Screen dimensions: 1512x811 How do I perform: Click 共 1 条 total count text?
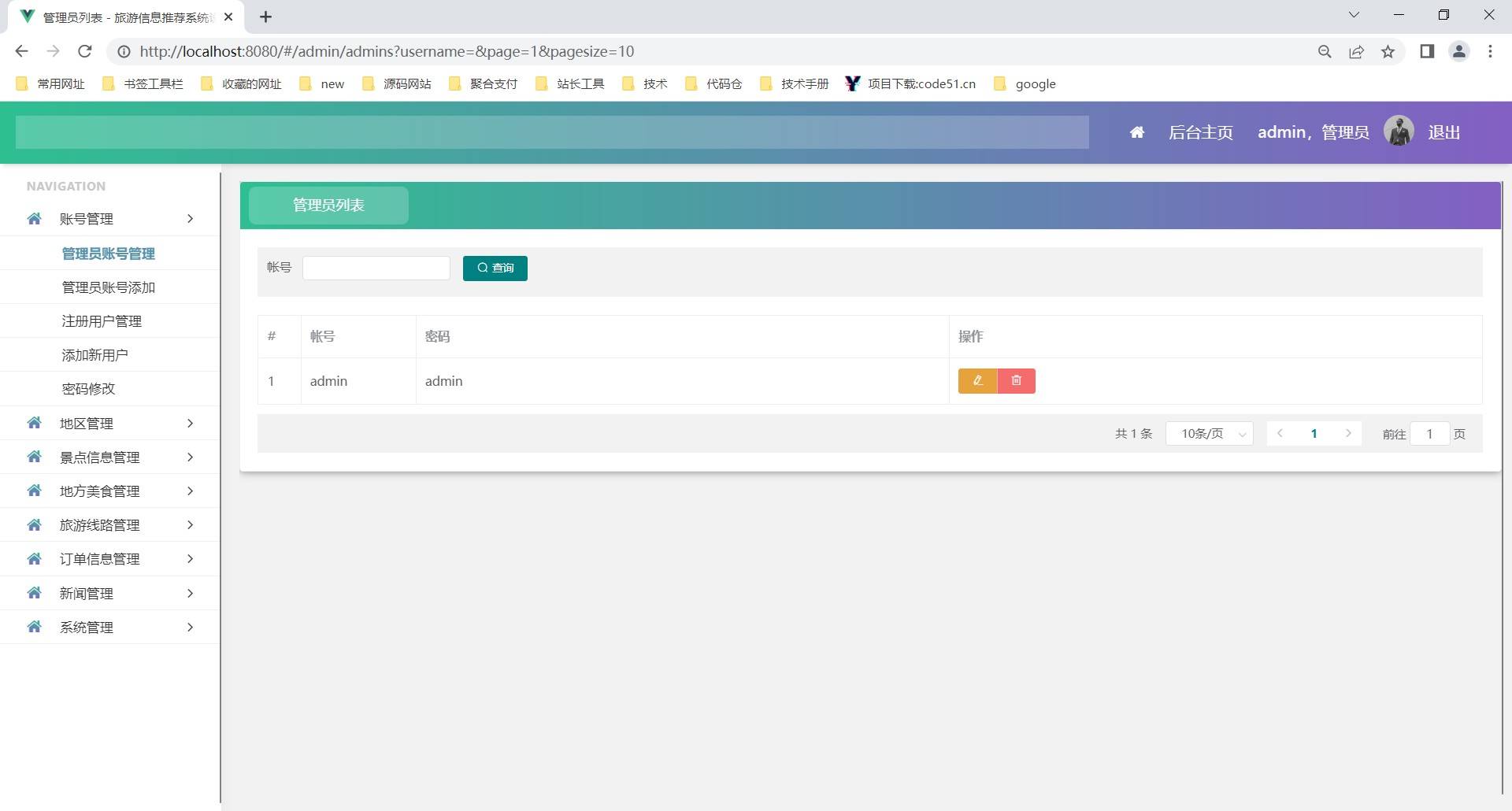[x=1133, y=434]
